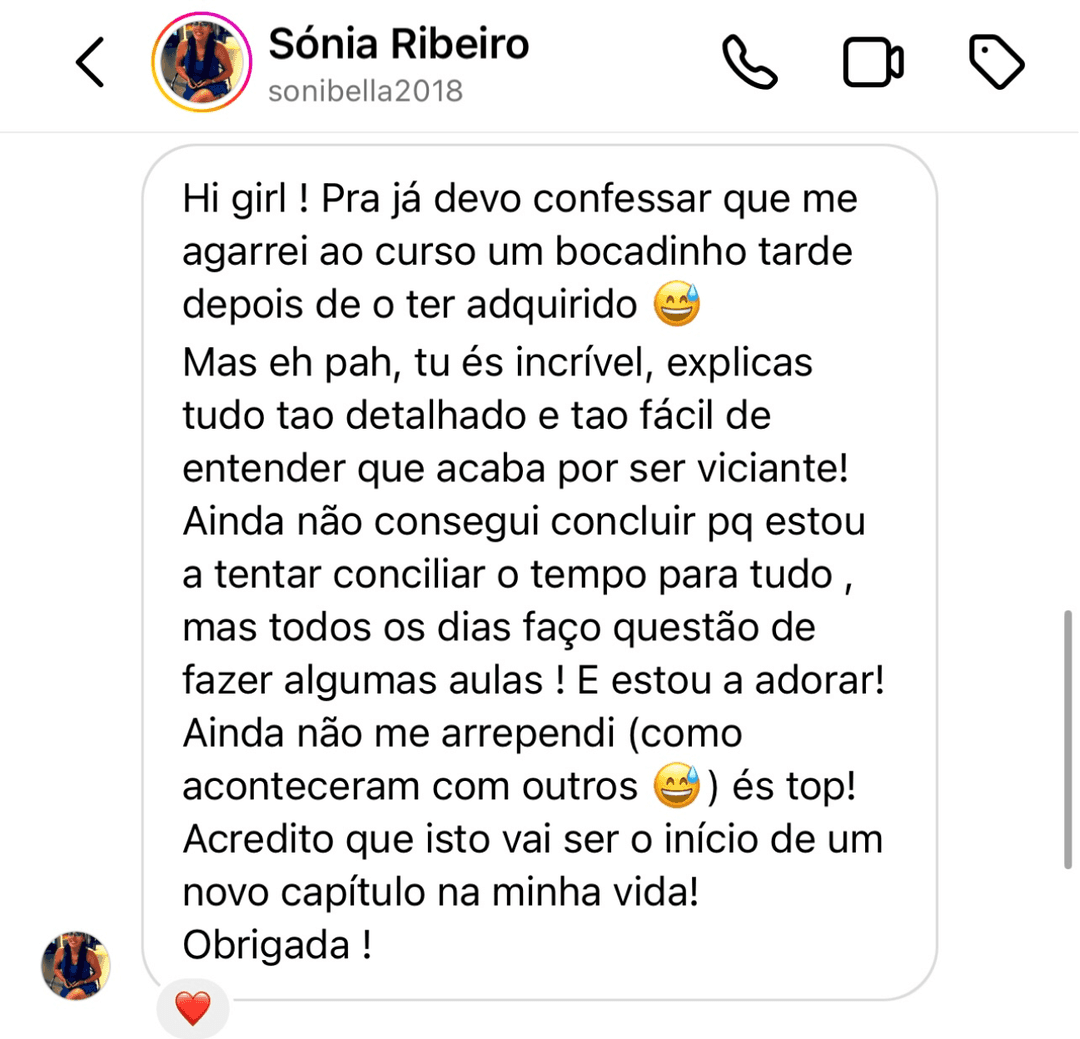The image size is (1080, 1039).
Task: Click the word 'Obrigada' in the message
Action: pos(265,944)
